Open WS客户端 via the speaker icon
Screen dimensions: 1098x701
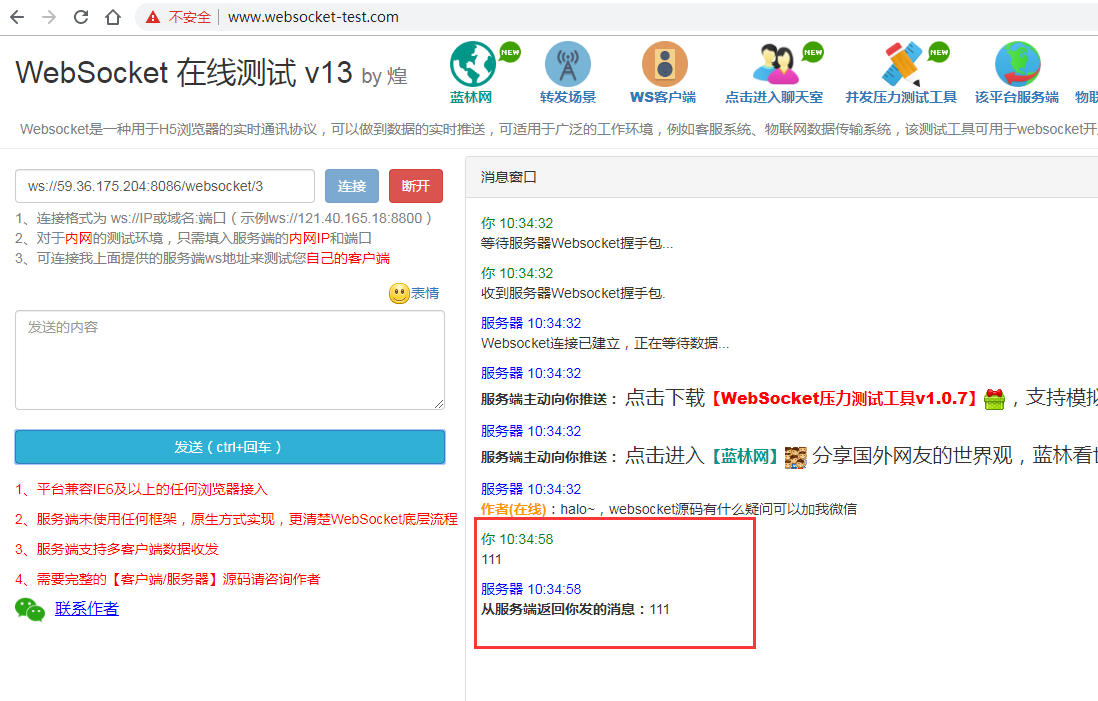[664, 62]
